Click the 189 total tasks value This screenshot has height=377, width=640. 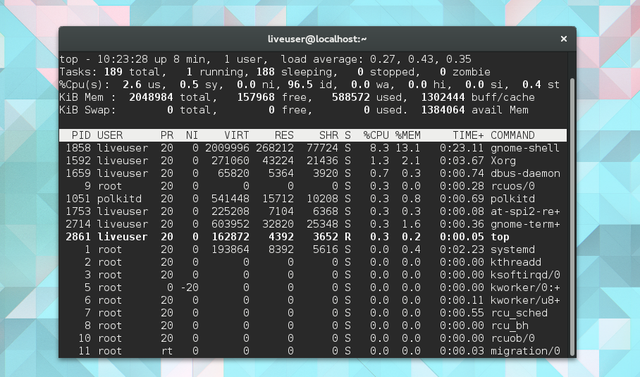pyautogui.click(x=113, y=72)
